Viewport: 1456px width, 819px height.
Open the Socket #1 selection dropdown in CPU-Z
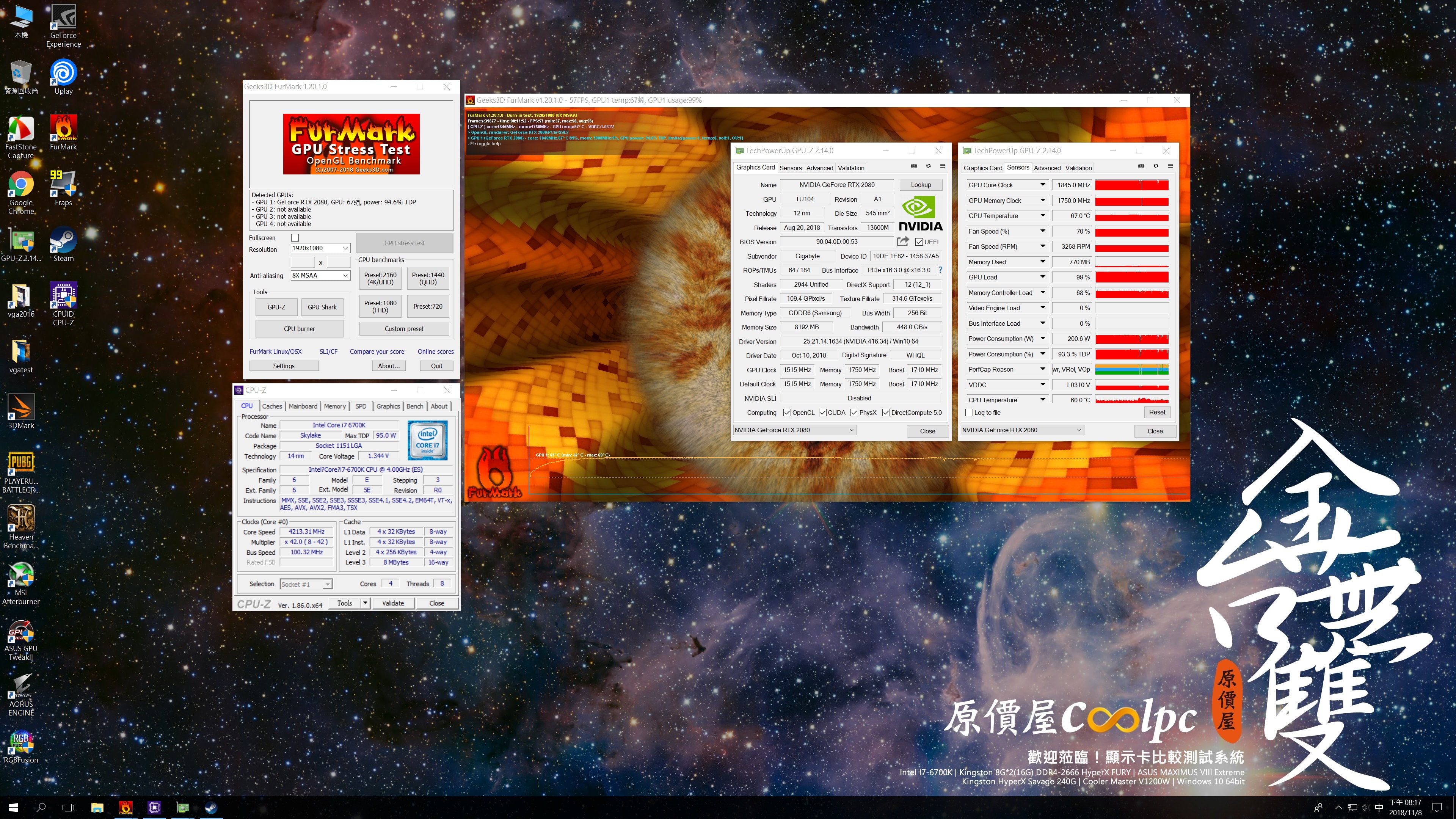point(306,584)
